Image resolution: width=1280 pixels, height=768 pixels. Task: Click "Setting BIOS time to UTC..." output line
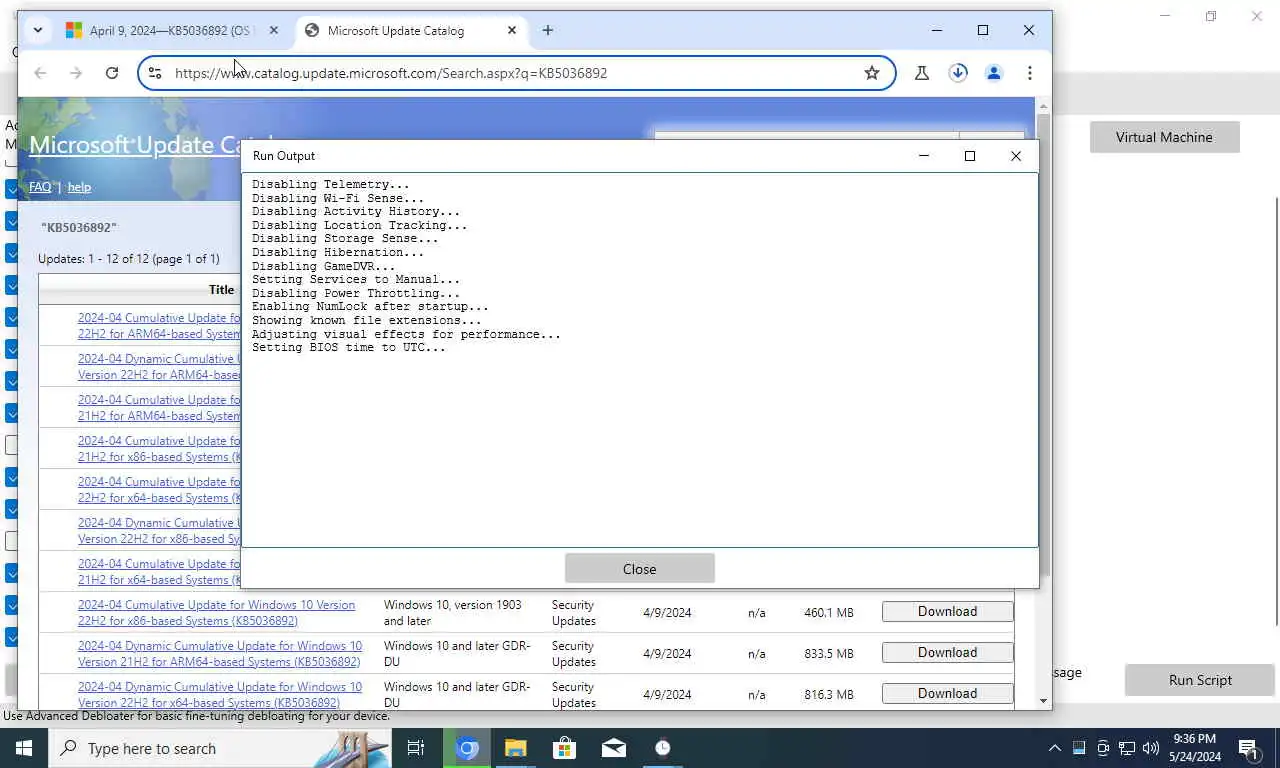click(x=349, y=348)
